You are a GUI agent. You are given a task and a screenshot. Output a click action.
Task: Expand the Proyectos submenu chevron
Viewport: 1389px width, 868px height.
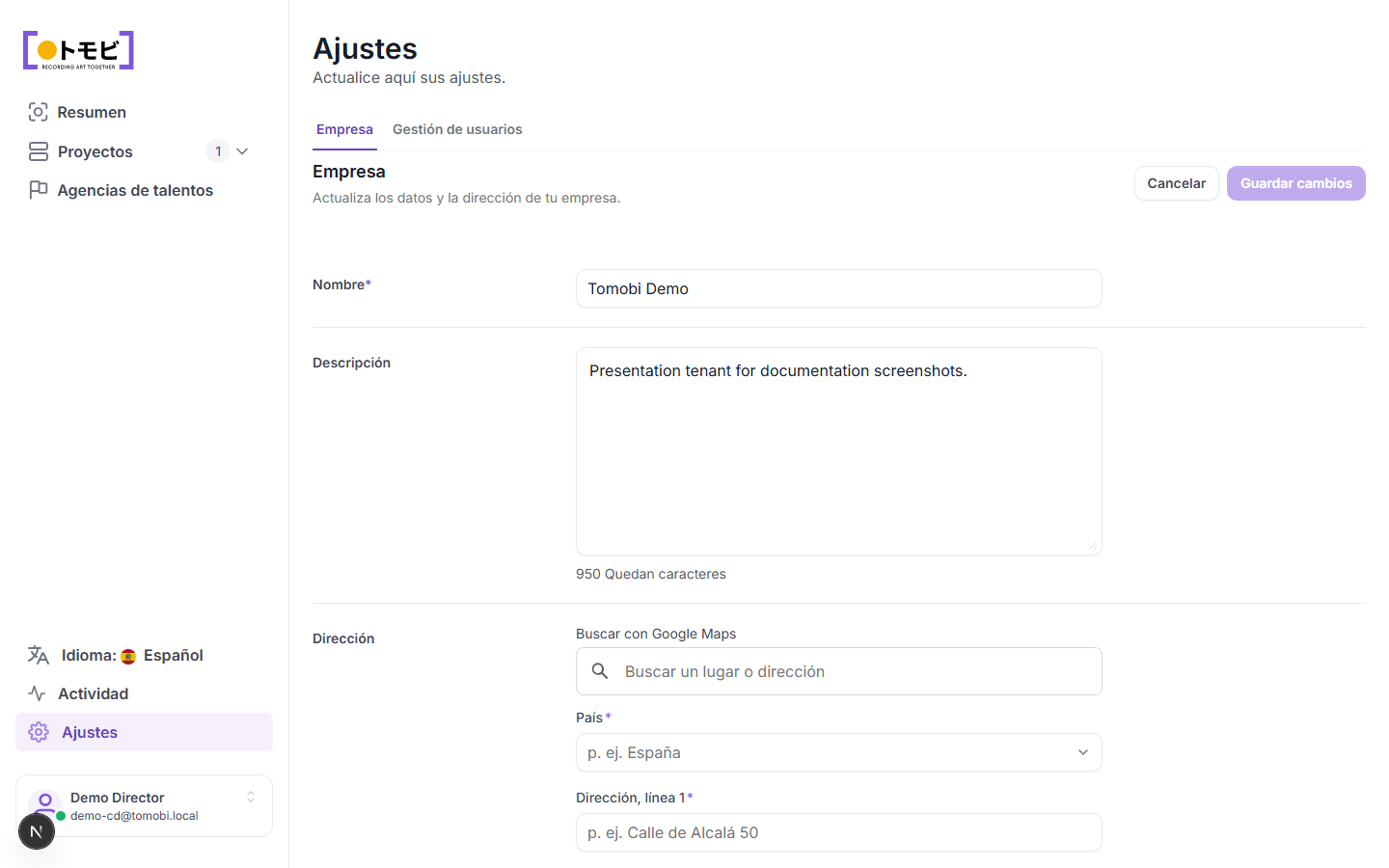point(242,151)
